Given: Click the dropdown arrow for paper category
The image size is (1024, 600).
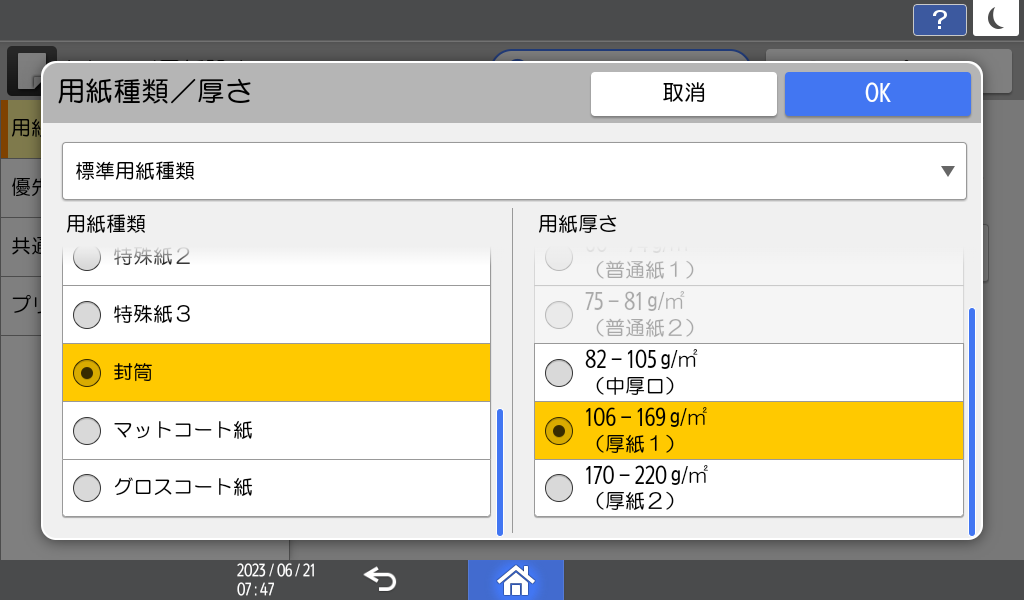Looking at the screenshot, I should click(x=947, y=171).
